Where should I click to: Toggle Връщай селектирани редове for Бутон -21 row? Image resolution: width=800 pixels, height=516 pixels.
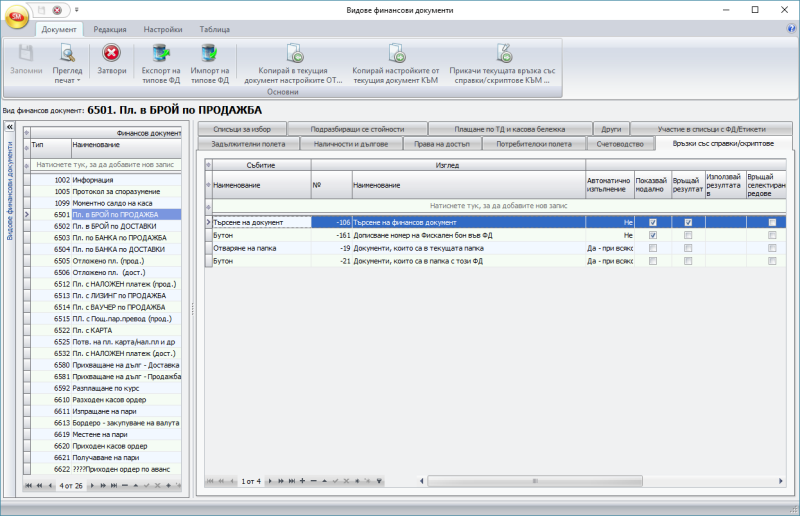pyautogui.click(x=772, y=261)
